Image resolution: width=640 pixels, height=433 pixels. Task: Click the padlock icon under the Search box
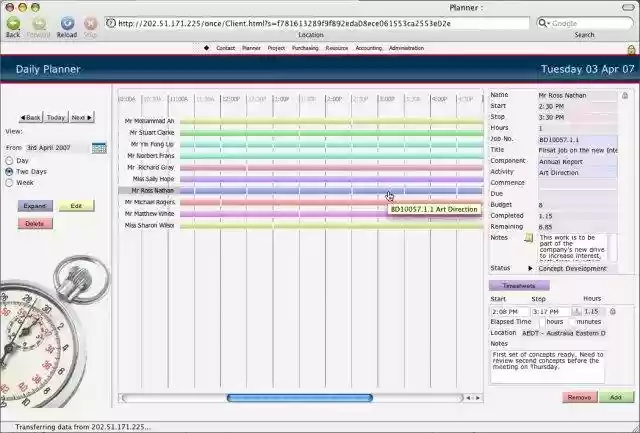(x=631, y=50)
